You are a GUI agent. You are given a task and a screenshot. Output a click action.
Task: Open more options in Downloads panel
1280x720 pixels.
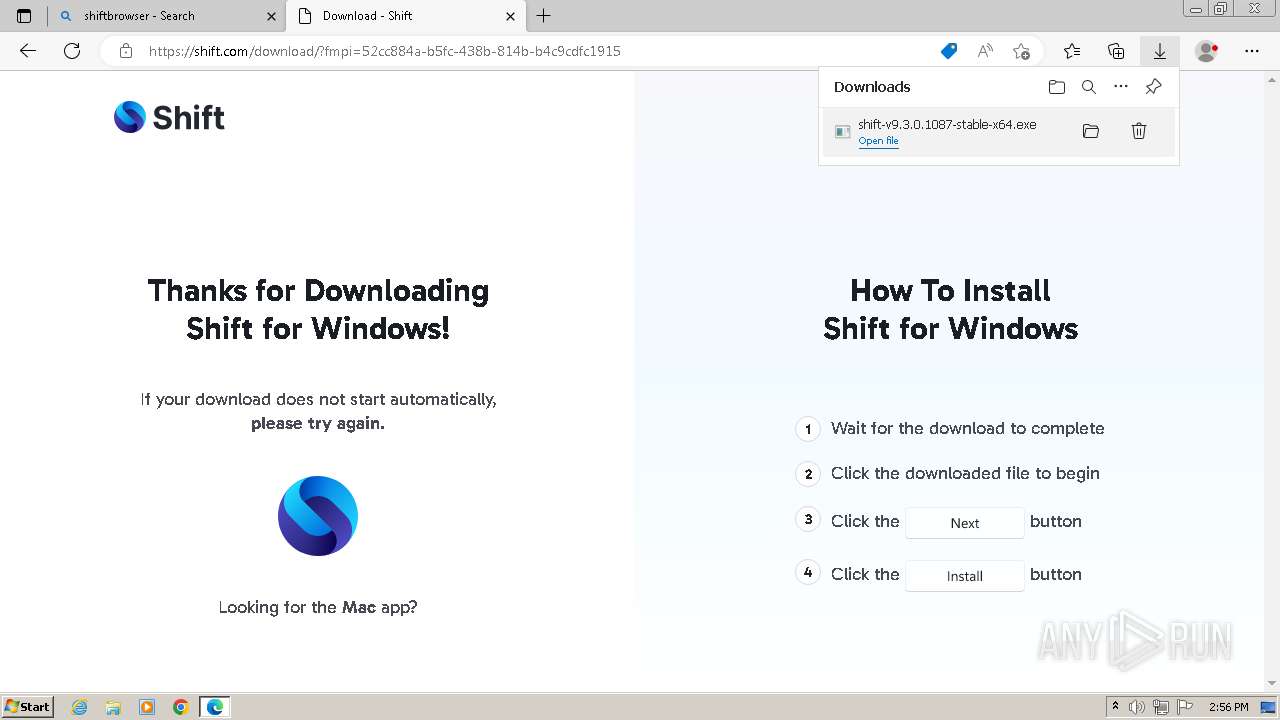pyautogui.click(x=1121, y=87)
